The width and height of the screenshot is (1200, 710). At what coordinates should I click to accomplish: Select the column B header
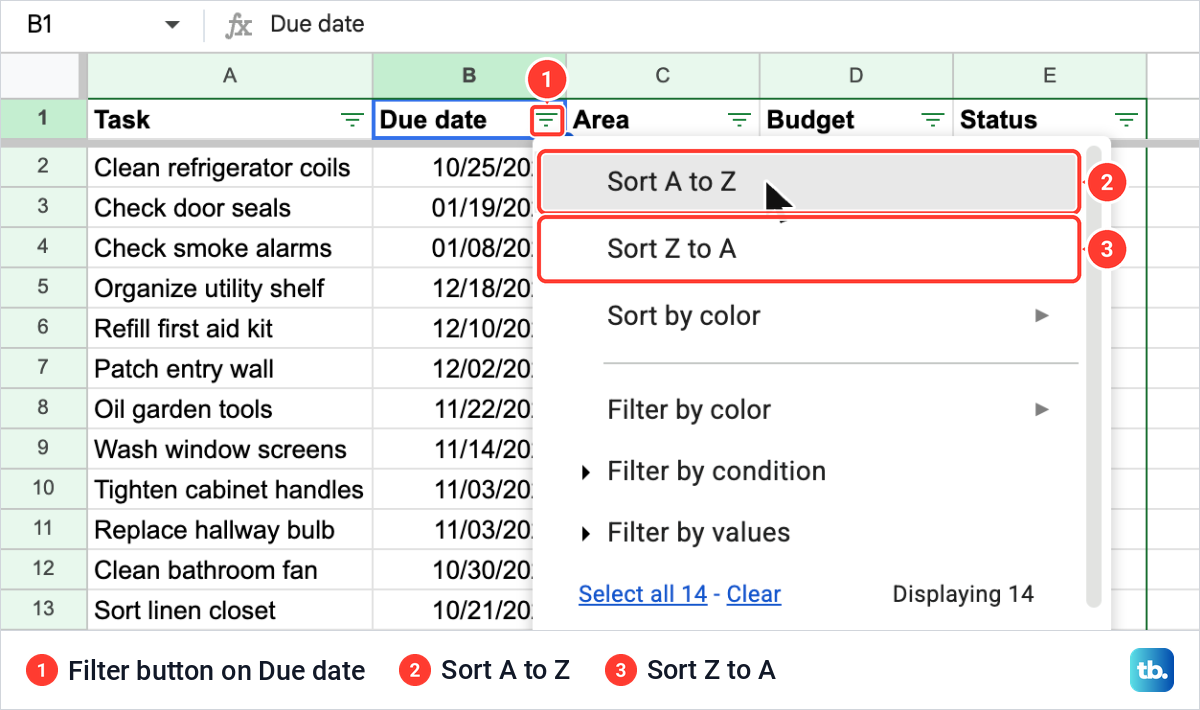pyautogui.click(x=469, y=75)
